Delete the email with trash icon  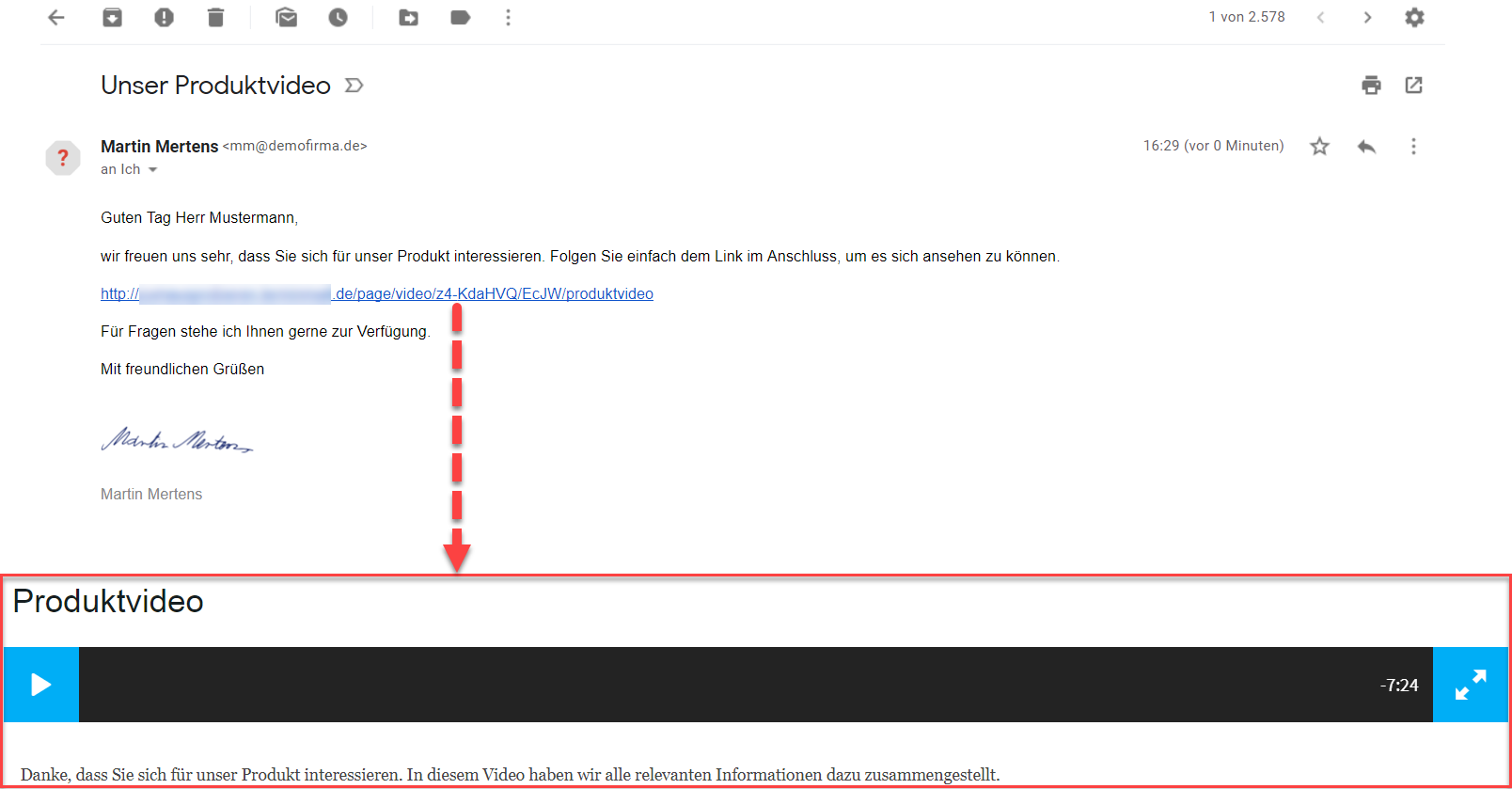[215, 17]
